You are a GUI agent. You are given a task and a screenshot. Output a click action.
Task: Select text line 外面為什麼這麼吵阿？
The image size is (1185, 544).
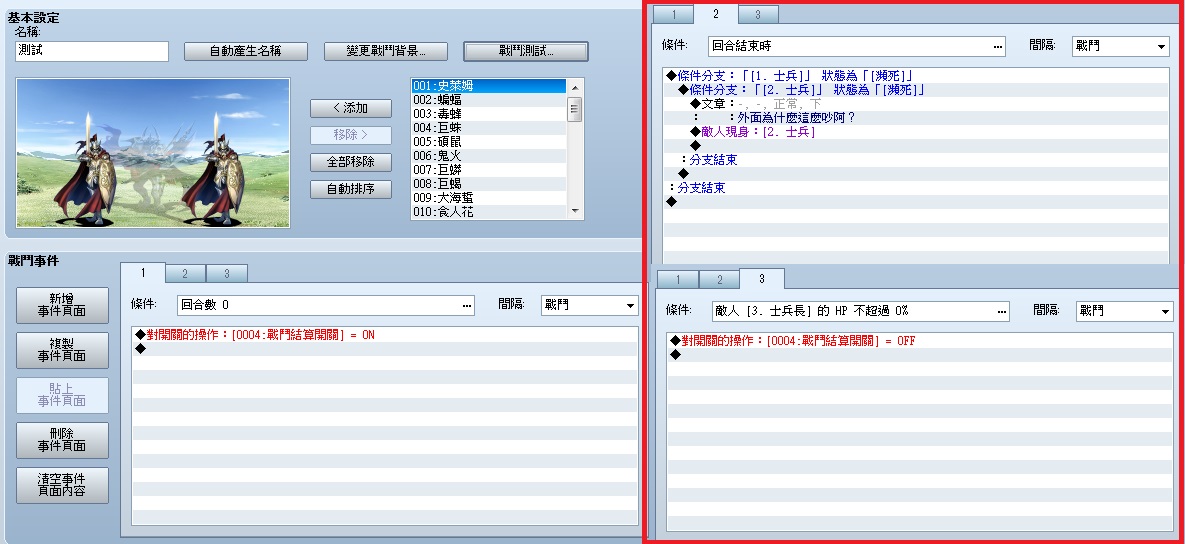click(915, 118)
